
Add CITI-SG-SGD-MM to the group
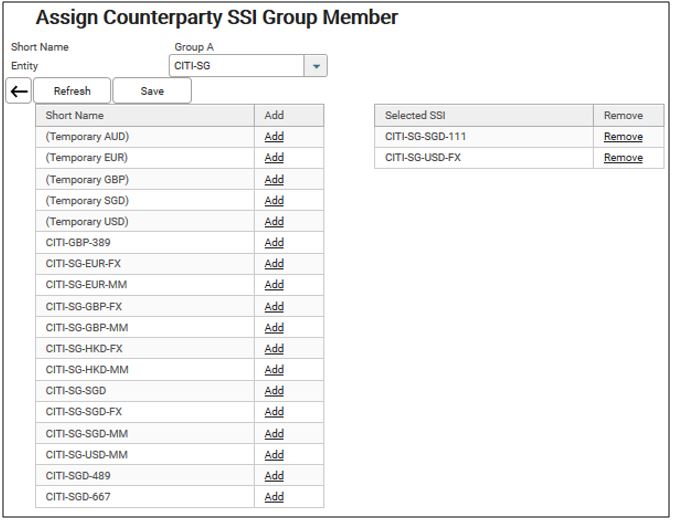click(x=274, y=434)
